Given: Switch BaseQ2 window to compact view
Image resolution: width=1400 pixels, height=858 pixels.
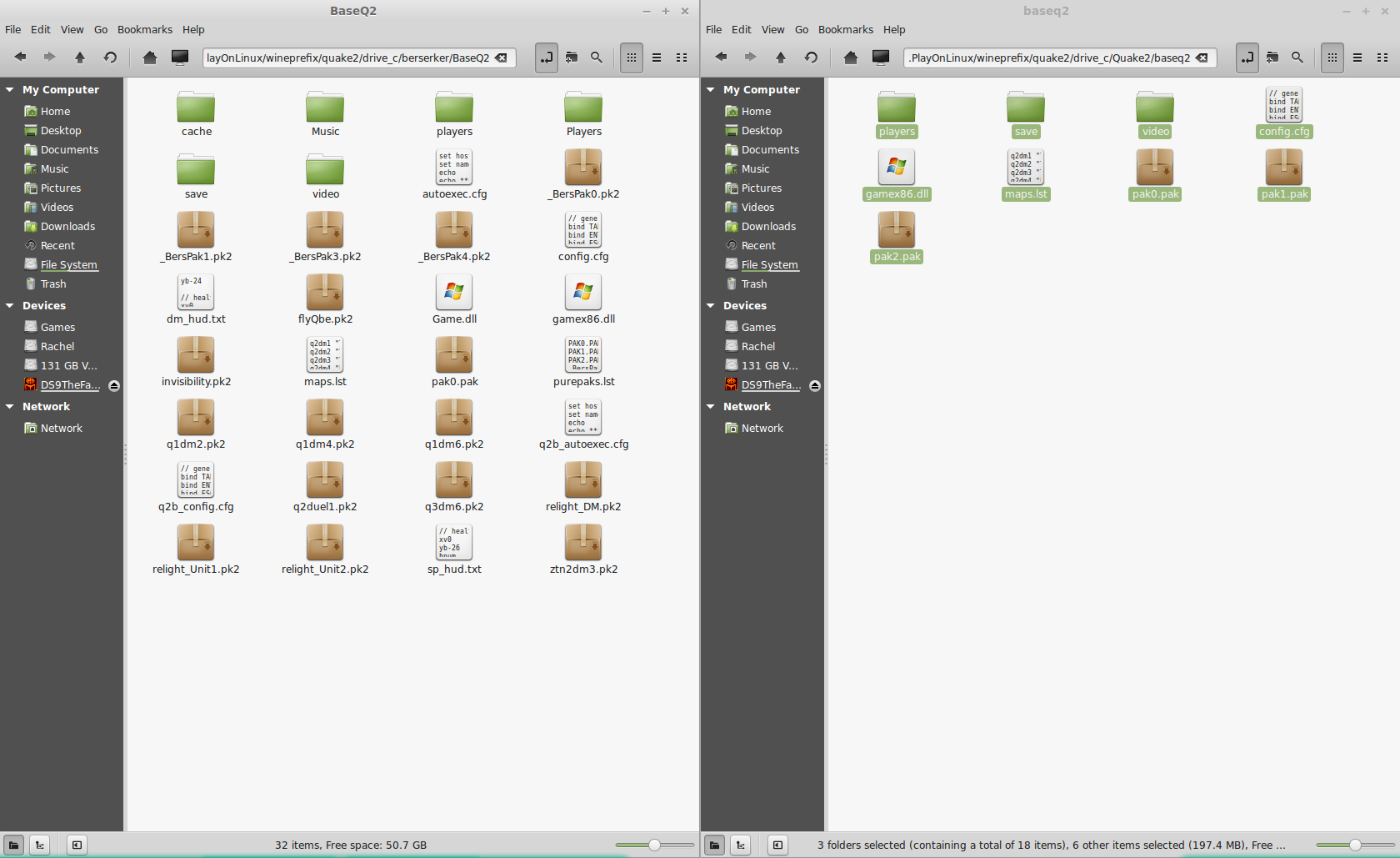Looking at the screenshot, I should tap(682, 58).
